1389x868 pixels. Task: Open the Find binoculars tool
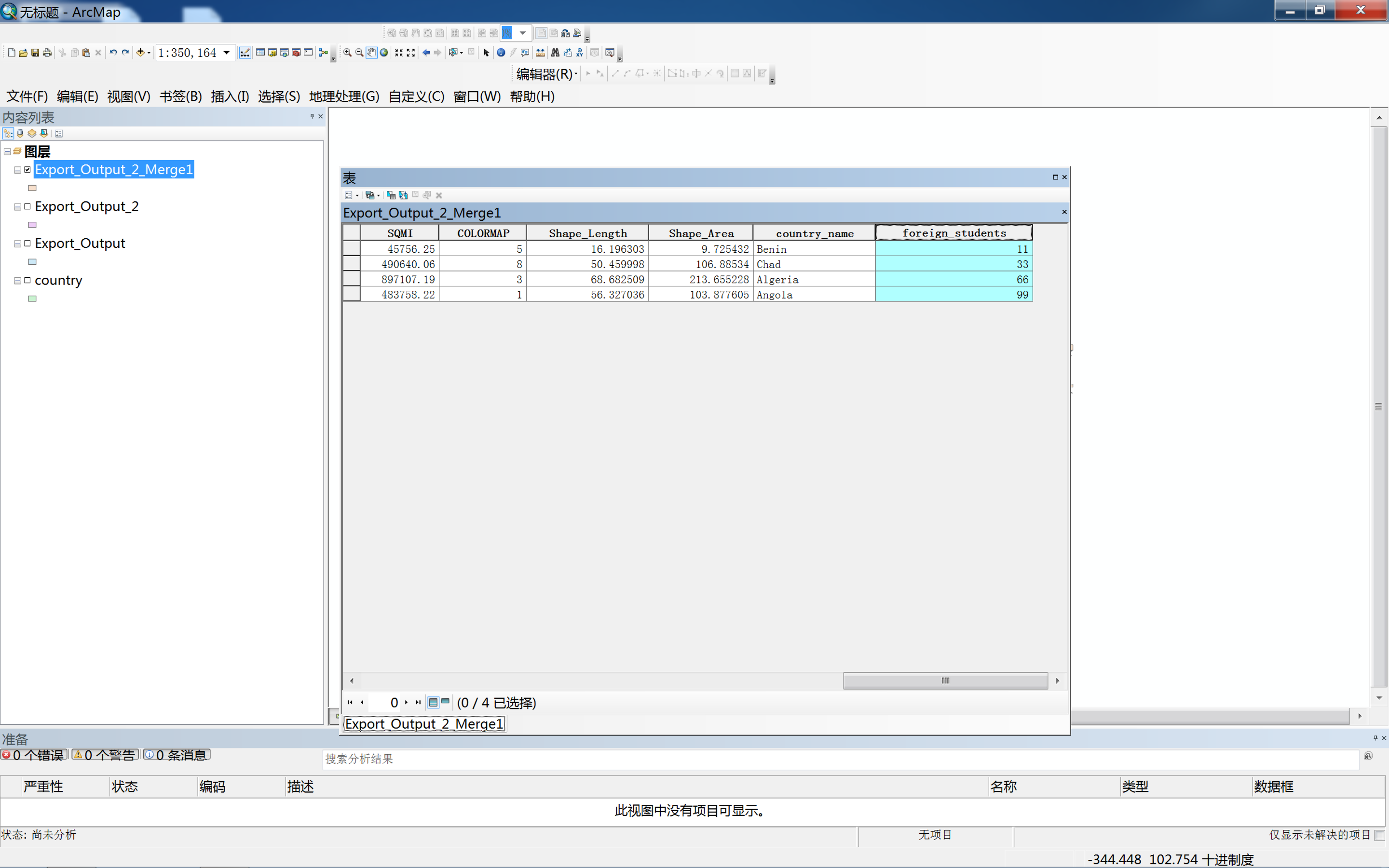click(555, 53)
